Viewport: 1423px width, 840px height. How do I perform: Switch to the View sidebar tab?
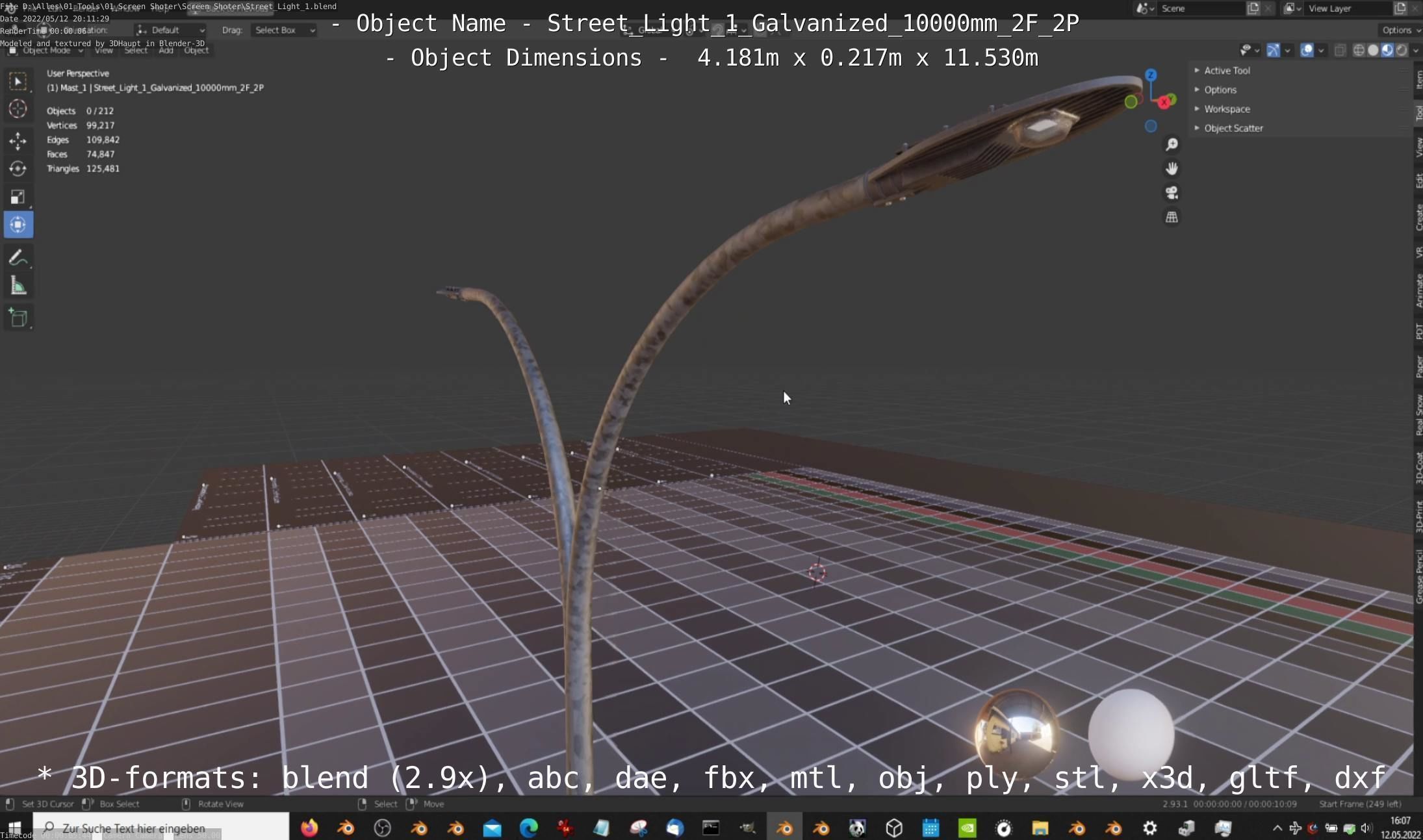coord(1418,147)
